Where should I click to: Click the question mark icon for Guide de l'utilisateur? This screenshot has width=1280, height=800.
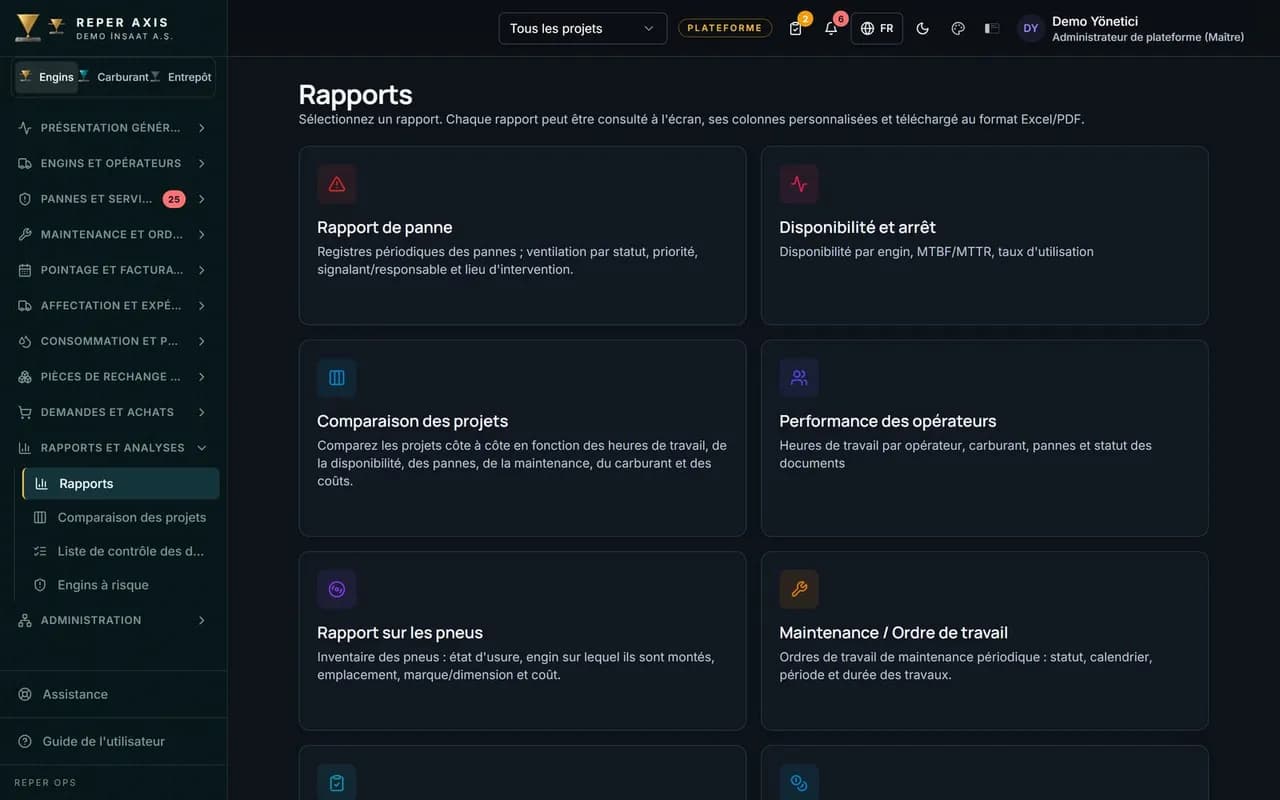pyautogui.click(x=25, y=741)
